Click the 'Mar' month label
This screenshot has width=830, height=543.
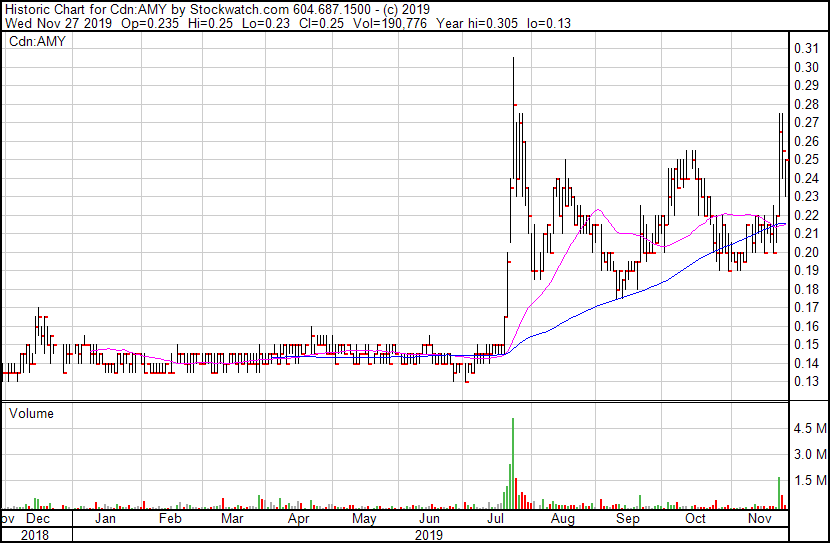(232, 518)
